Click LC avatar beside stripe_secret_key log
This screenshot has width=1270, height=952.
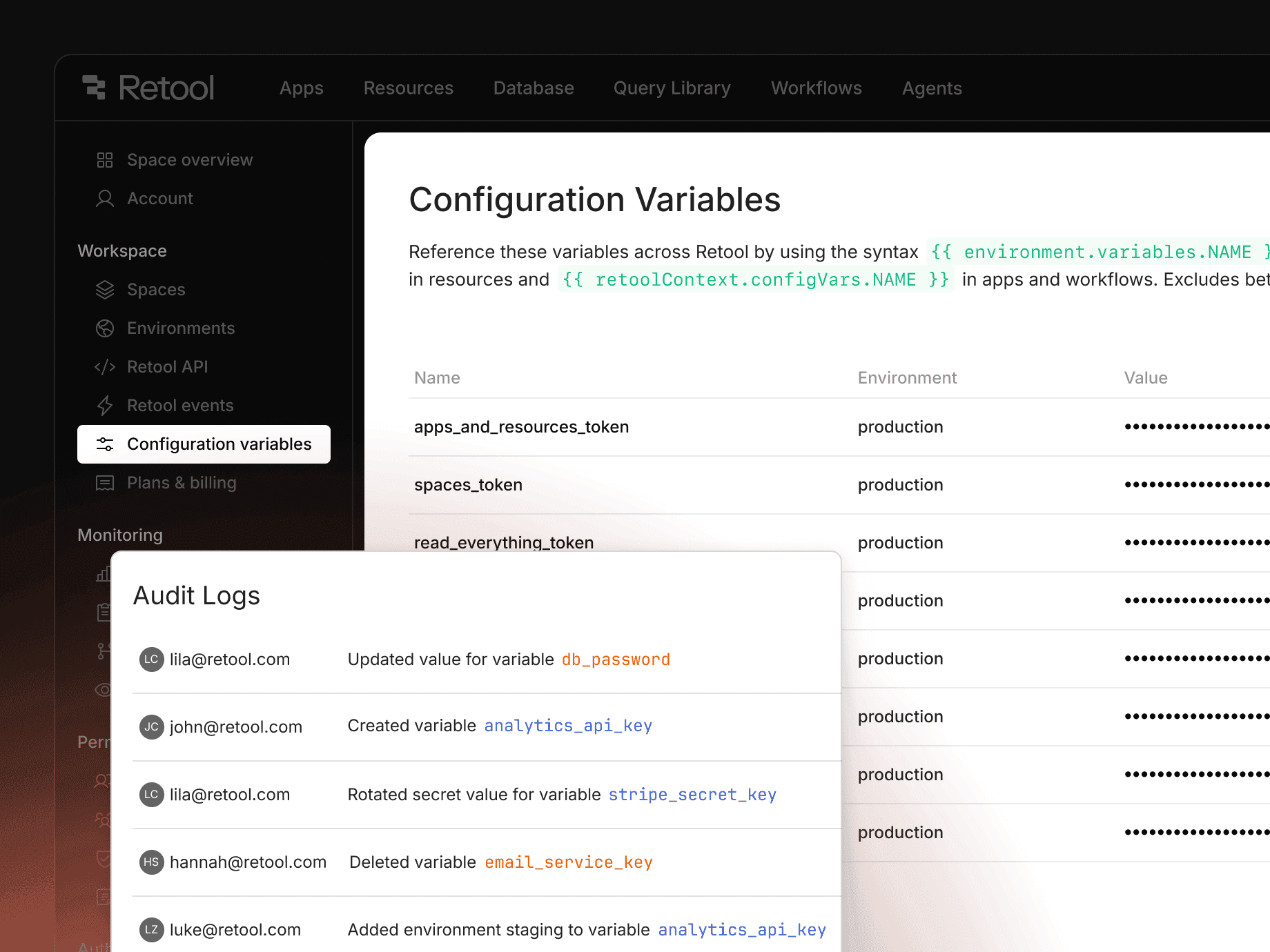click(151, 795)
